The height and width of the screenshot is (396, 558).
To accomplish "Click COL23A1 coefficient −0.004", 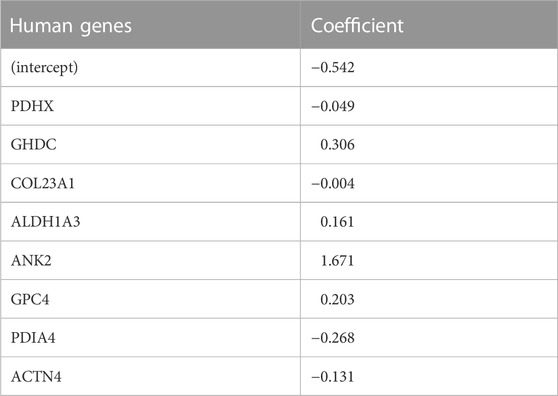I will [333, 183].
